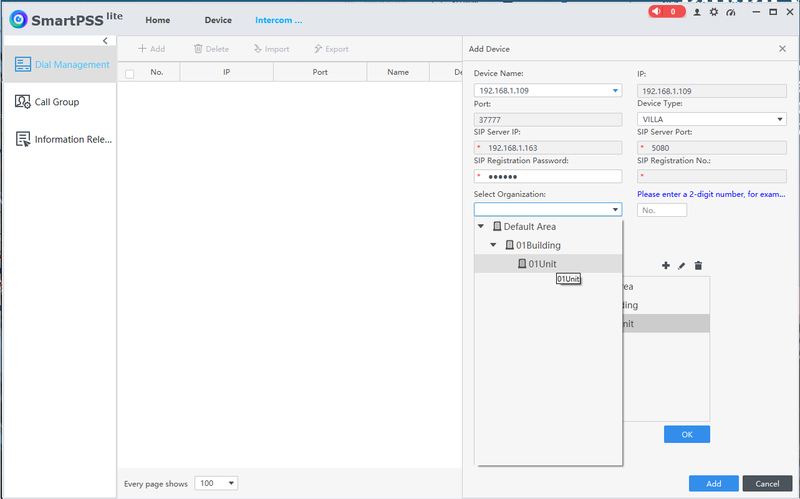Open Call Group in the sidebar
800x499 pixels.
[57, 102]
